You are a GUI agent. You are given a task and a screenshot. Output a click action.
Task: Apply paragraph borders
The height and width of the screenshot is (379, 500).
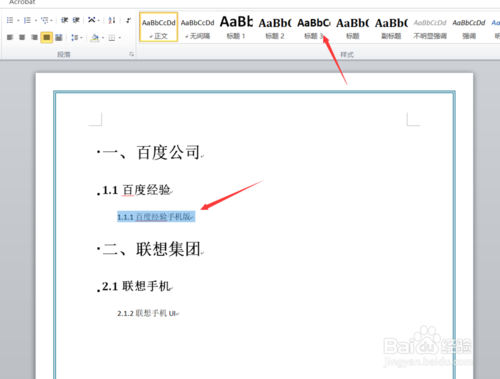click(112, 38)
